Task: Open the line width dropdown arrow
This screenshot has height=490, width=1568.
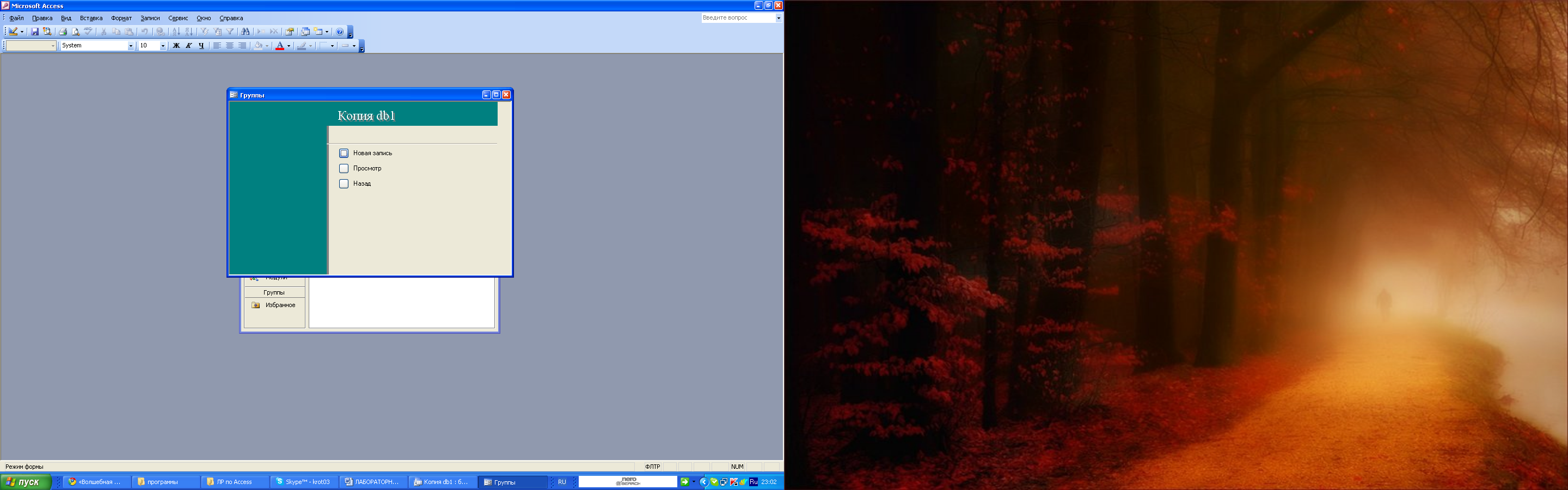Action: tap(332, 46)
